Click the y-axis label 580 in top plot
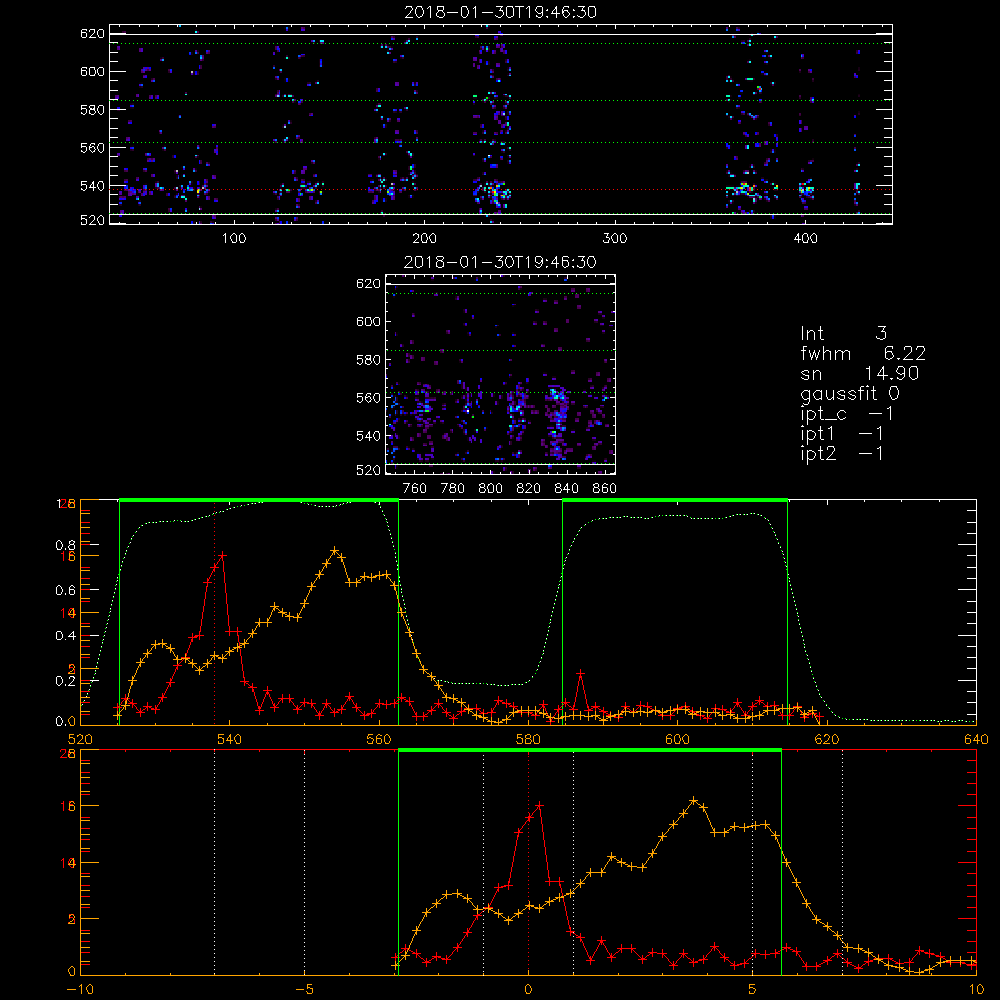 pos(92,110)
